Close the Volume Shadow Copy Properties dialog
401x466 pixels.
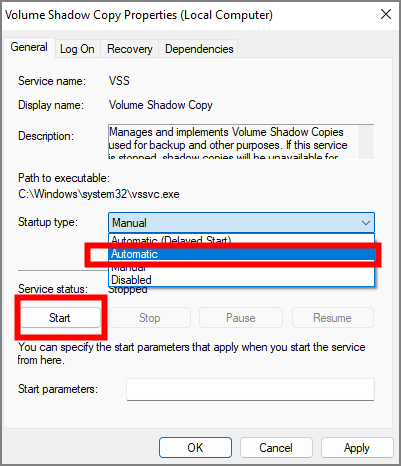(386, 14)
